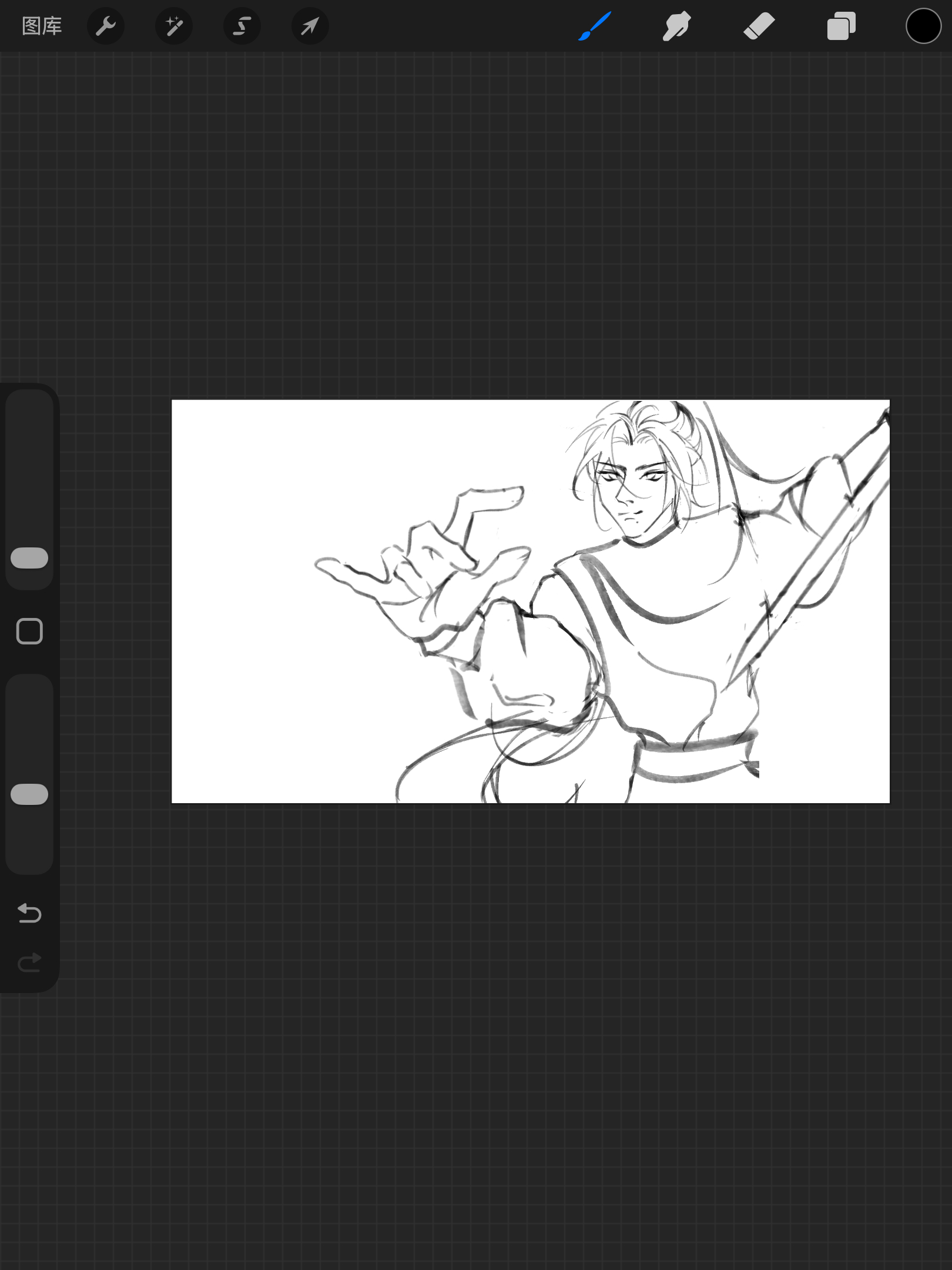
Task: Click the brush size slider handle
Action: pyautogui.click(x=29, y=558)
